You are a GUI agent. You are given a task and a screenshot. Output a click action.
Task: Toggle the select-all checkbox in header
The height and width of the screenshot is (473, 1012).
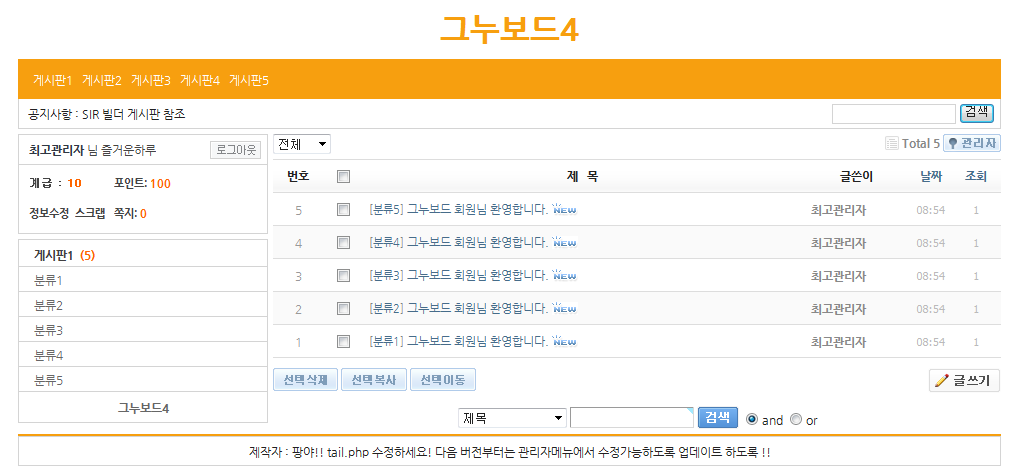(343, 176)
